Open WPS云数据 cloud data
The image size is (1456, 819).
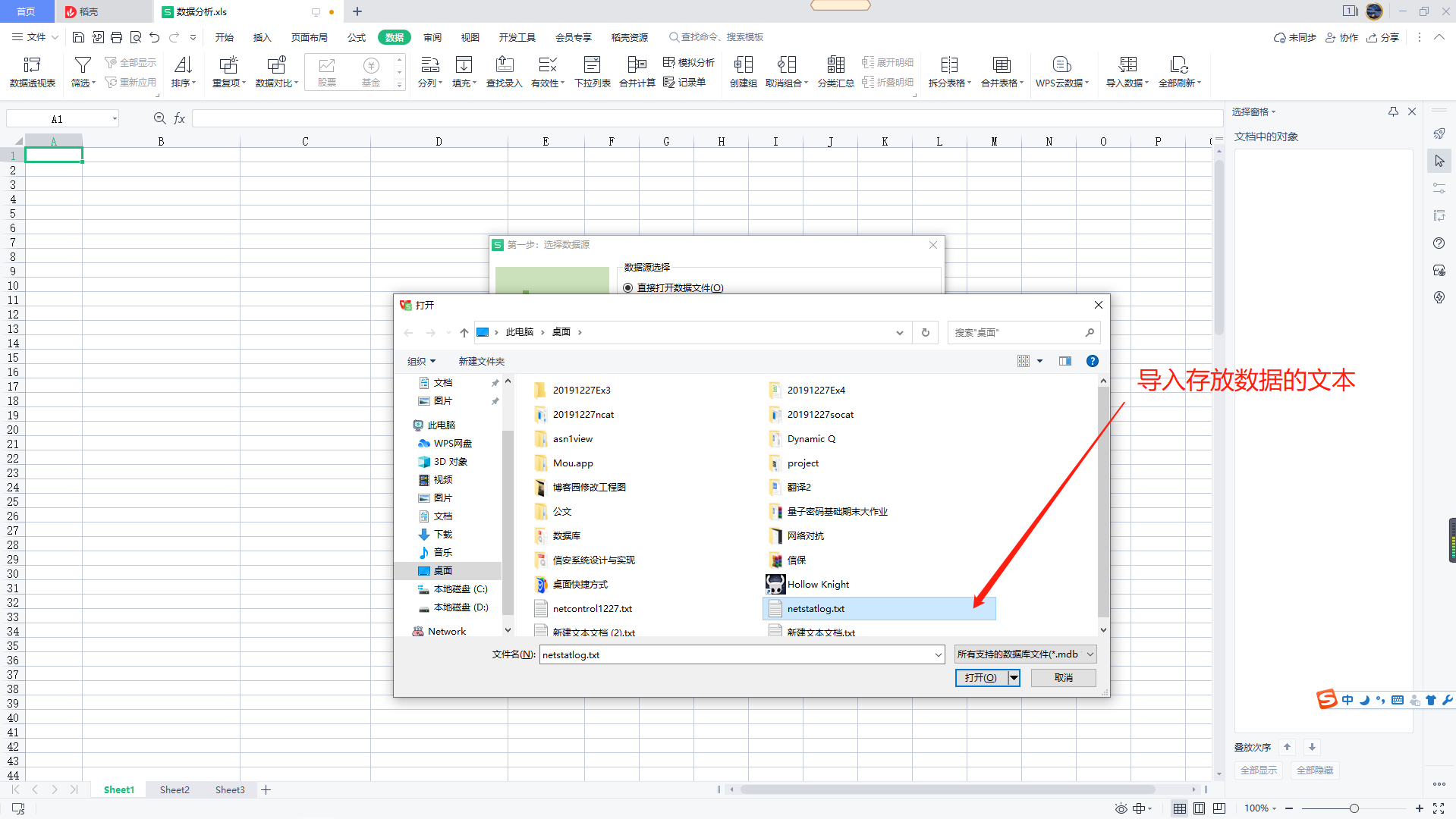[x=1062, y=72]
